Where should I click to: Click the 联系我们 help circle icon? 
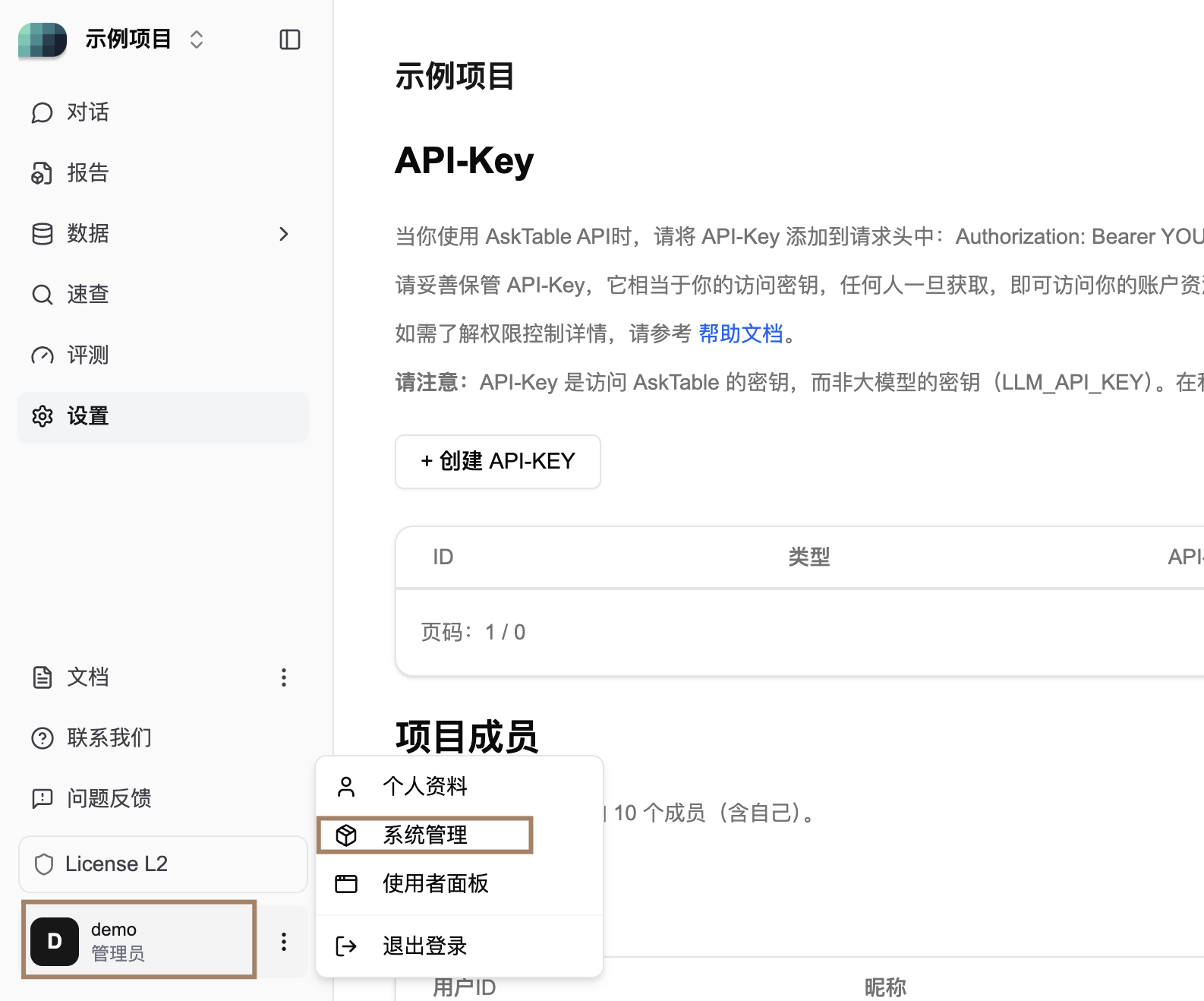(42, 738)
